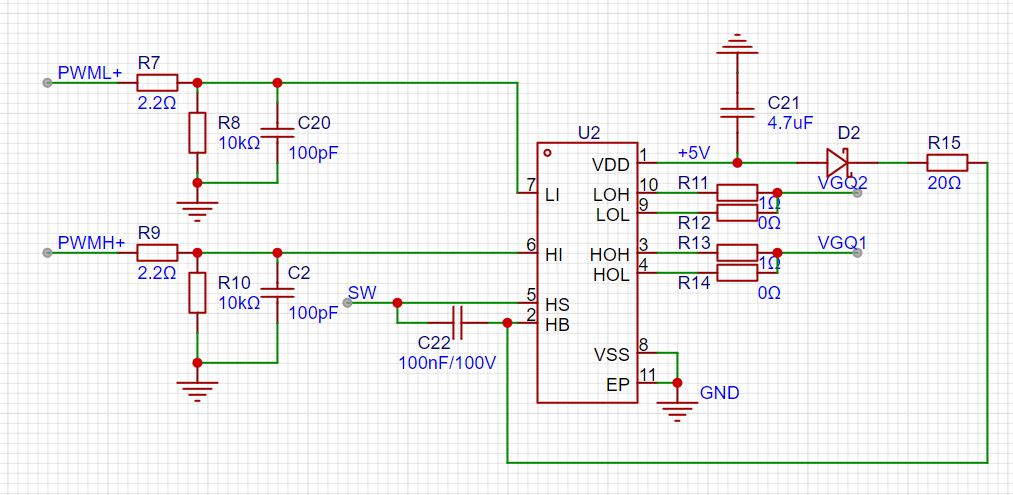The height and width of the screenshot is (495, 1013).
Task: Select resistor R10 symbol
Action: 197,293
